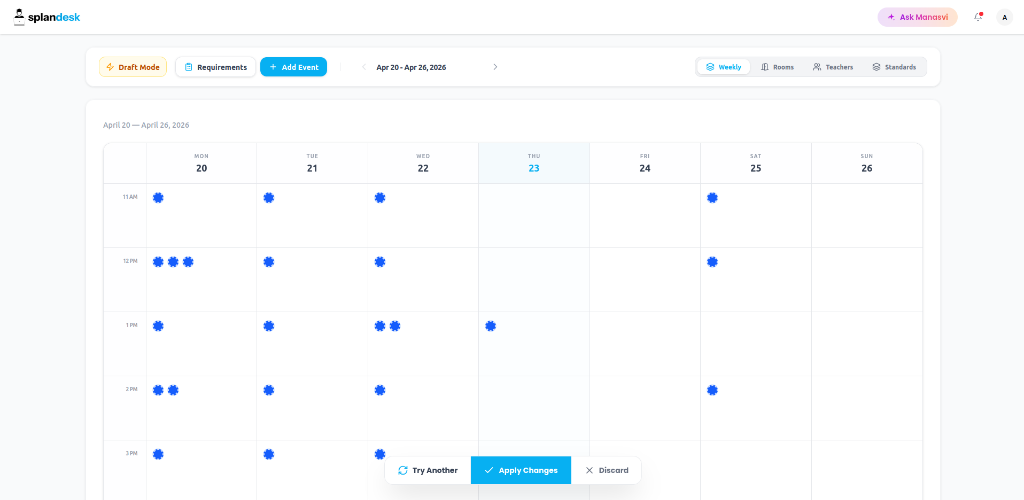Open Tuesday 3 PM event marker
Screen dimensions: 1024x500
click(268, 454)
